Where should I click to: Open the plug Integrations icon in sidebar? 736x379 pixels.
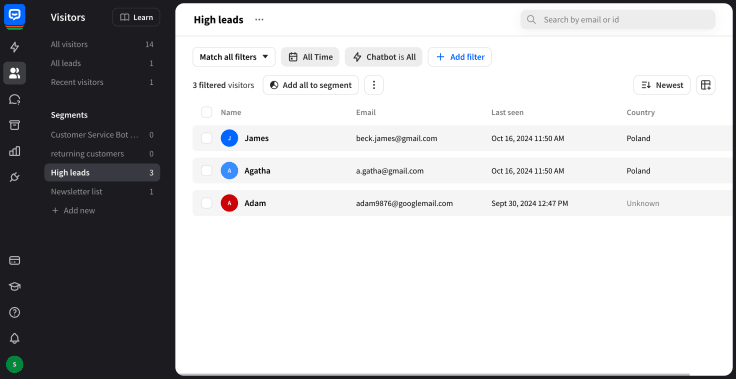pyautogui.click(x=15, y=177)
